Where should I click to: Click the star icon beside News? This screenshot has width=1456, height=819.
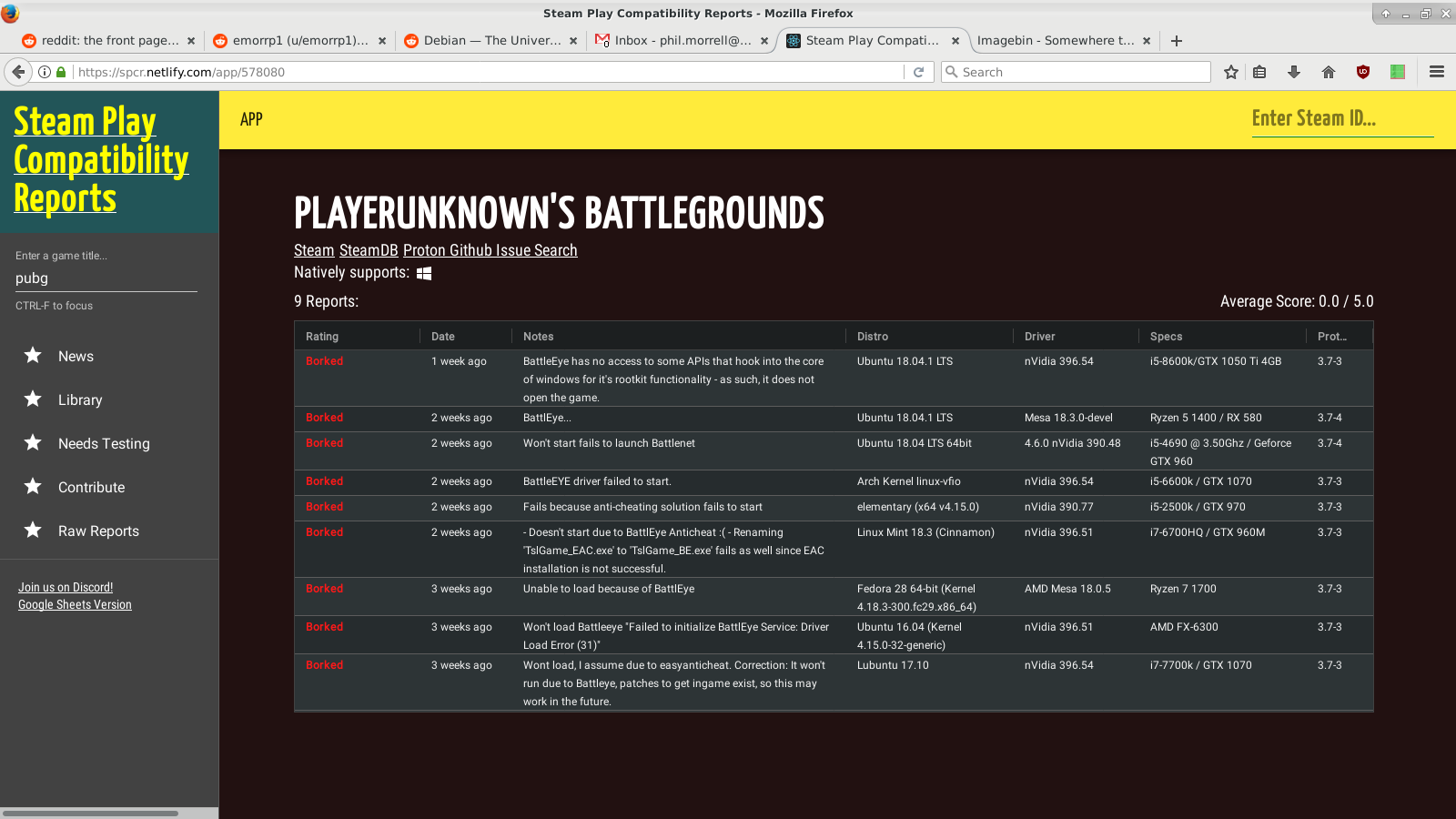(33, 355)
